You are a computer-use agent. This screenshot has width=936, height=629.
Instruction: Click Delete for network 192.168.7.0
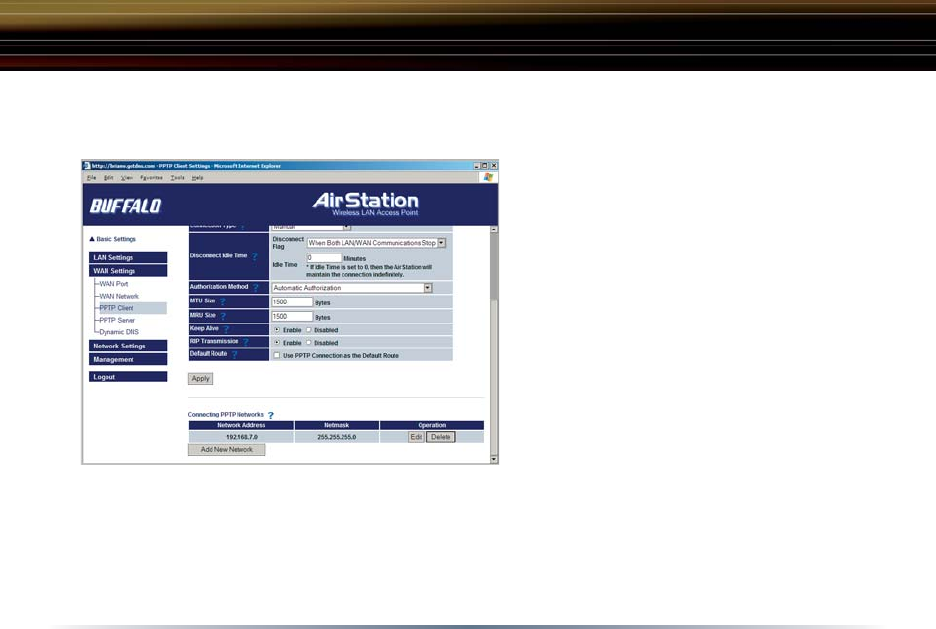[441, 437]
